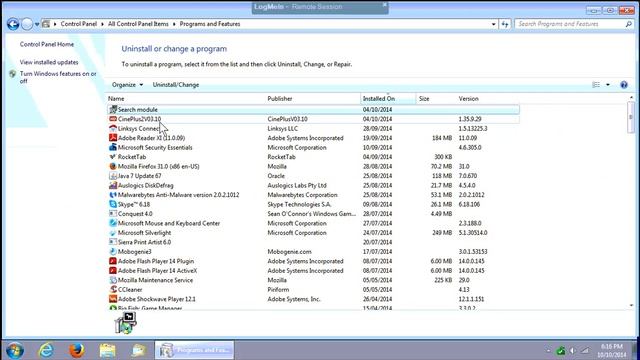Sort by Name column header
The image size is (640, 360).
(116, 99)
